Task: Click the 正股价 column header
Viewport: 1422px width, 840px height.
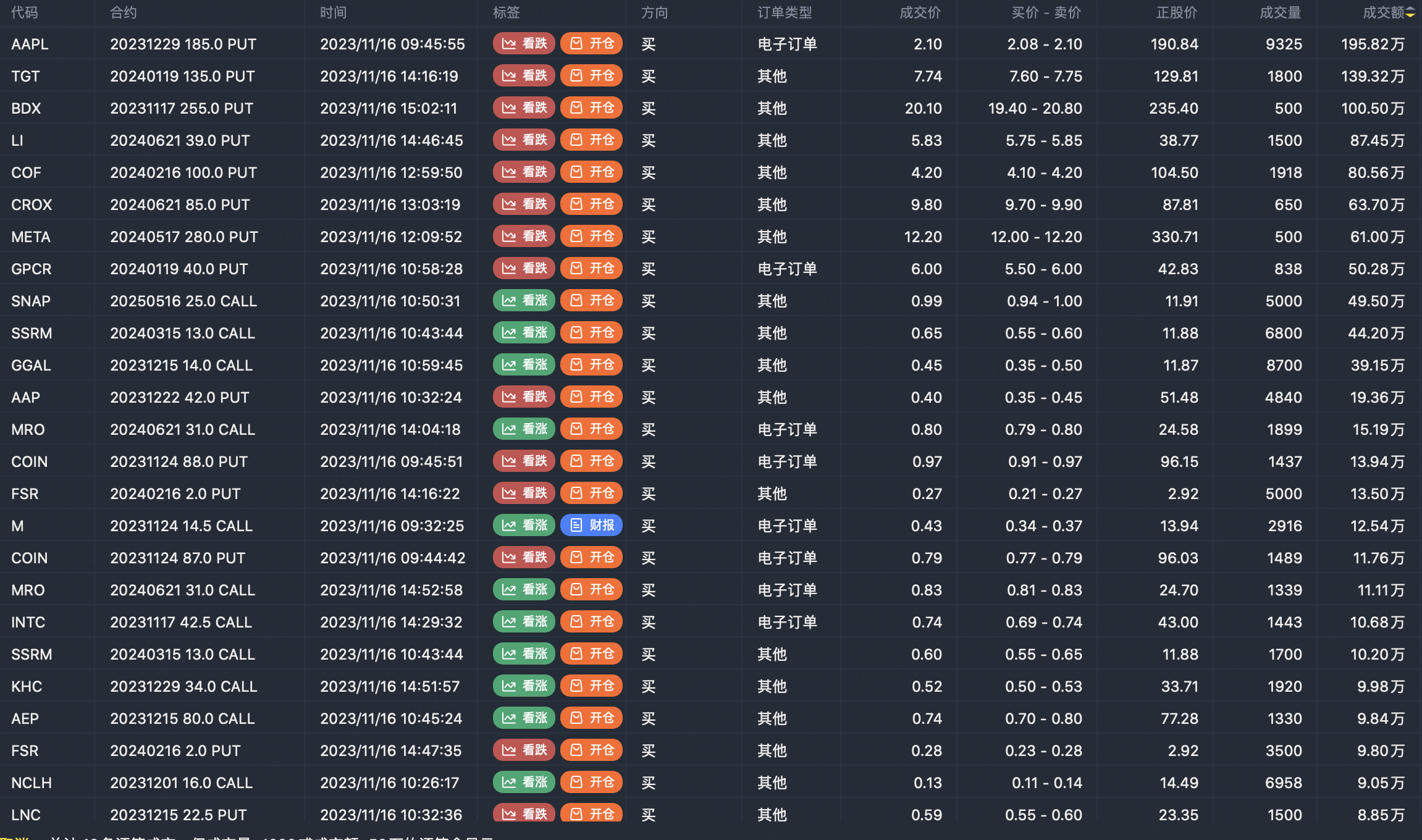Action: (x=1177, y=13)
